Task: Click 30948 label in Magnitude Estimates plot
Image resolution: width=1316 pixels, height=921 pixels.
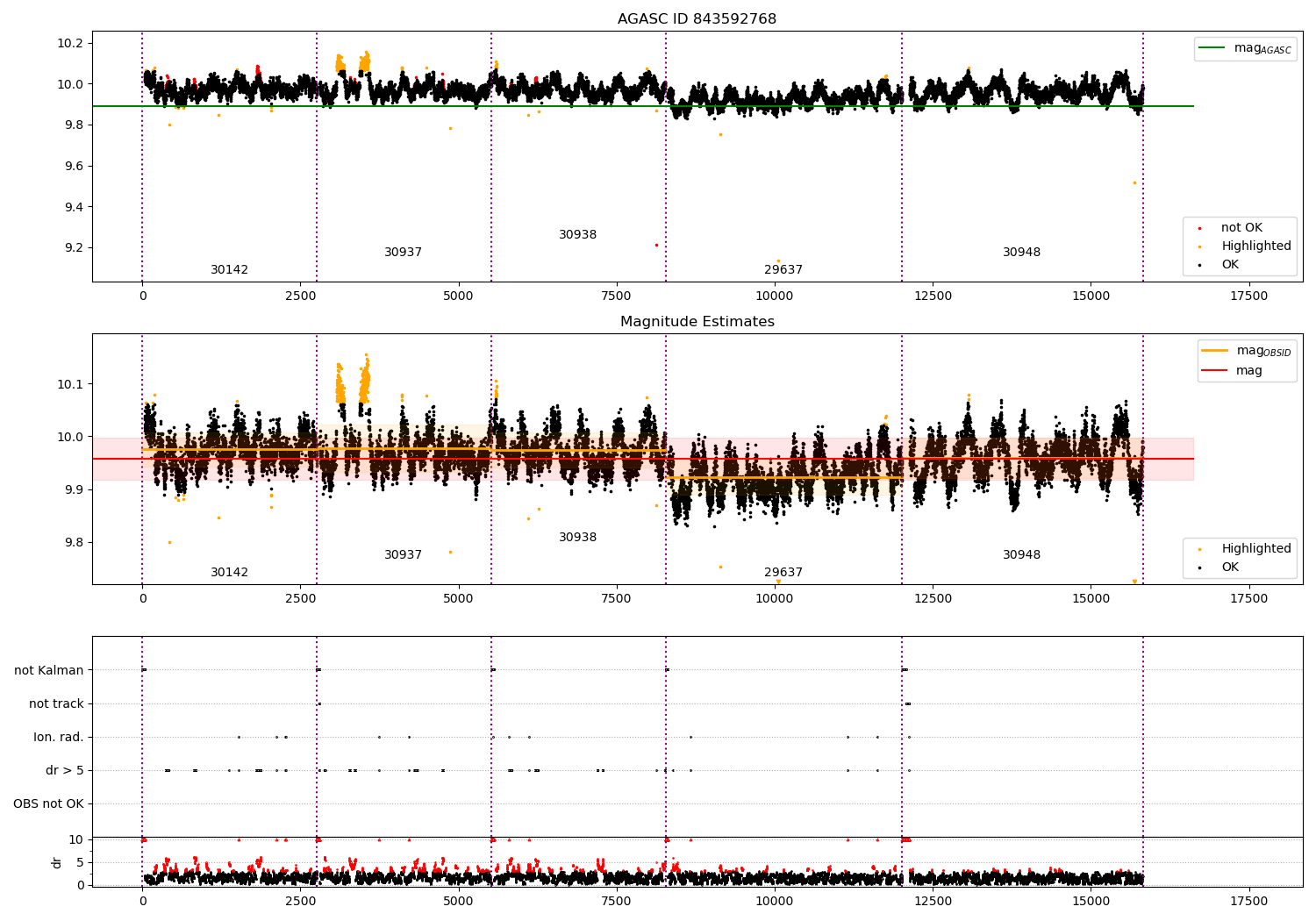Action: pos(1021,554)
